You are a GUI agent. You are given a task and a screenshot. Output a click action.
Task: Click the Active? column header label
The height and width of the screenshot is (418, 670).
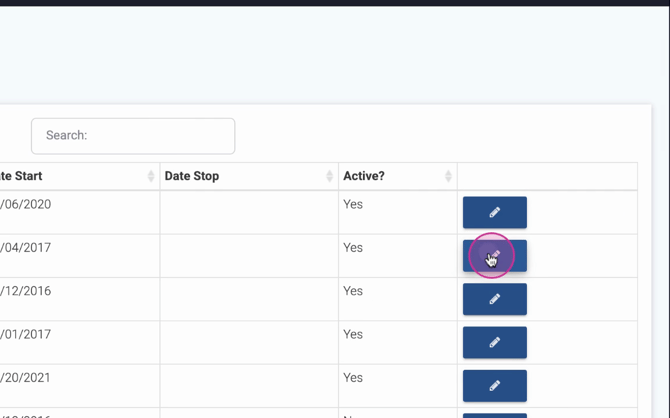tap(364, 176)
